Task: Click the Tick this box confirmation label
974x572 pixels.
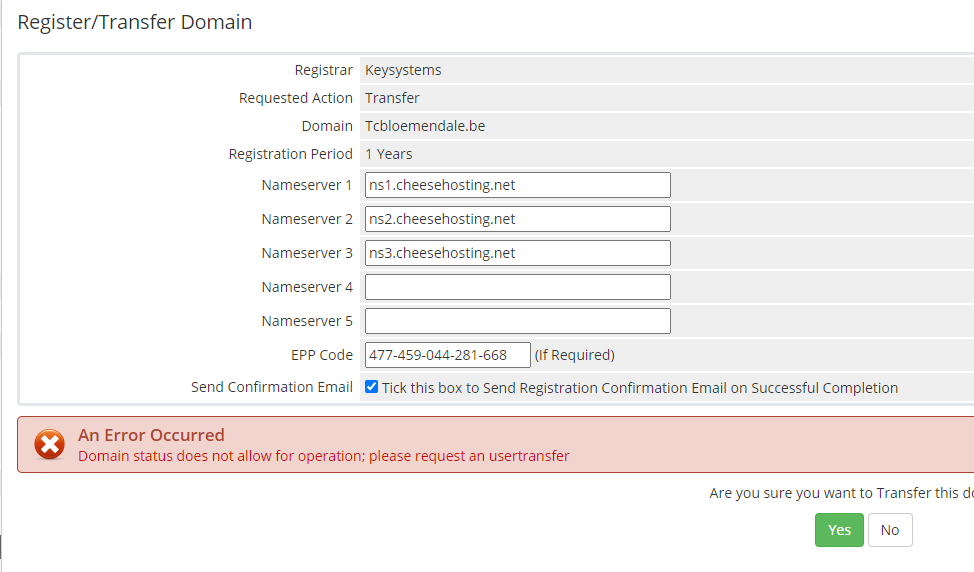Action: 640,388
